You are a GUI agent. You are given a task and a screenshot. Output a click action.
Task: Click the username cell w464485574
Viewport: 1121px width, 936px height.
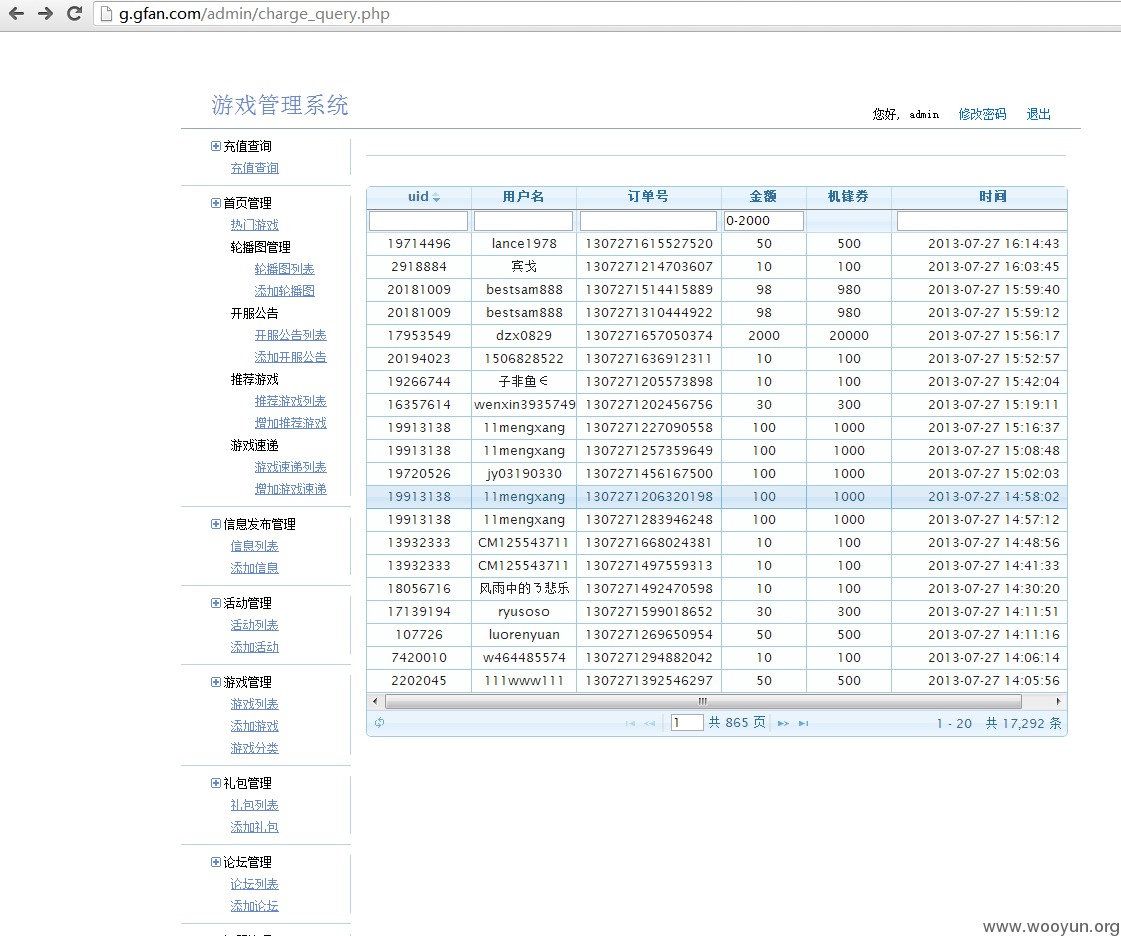pyautogui.click(x=523, y=658)
